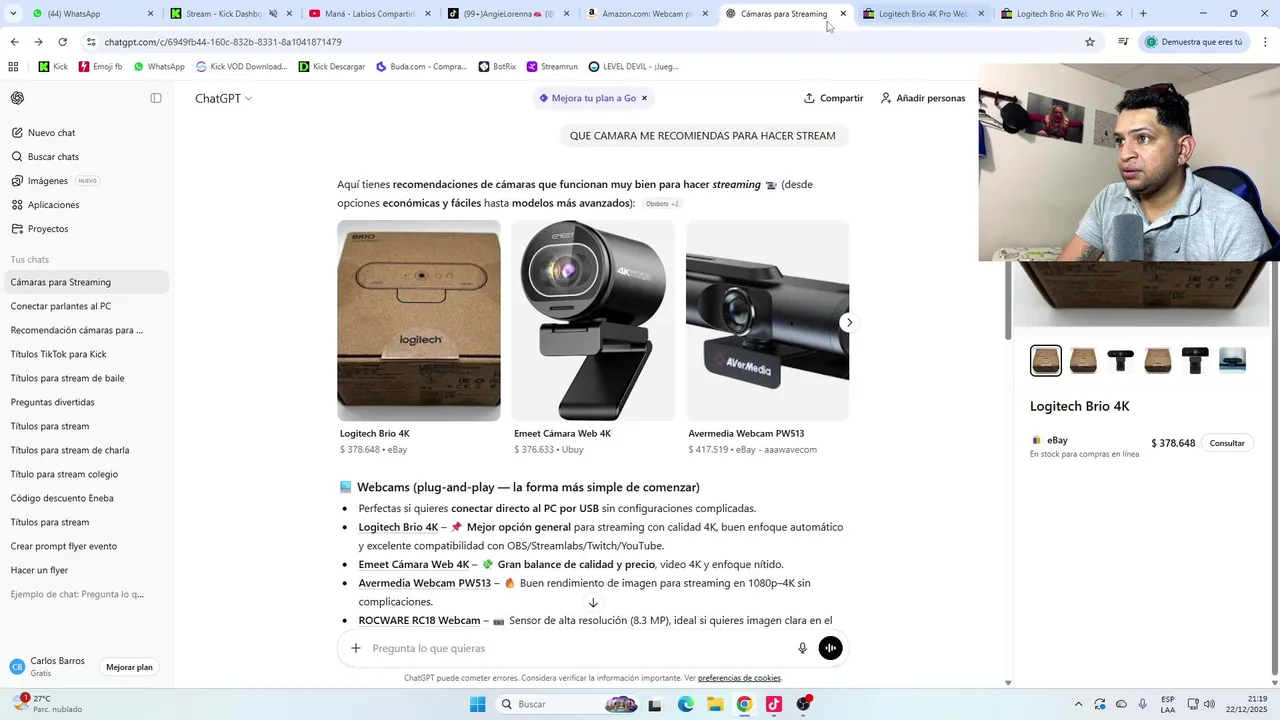Dismiss the Mejora tu plan banner
Viewport: 1280px width, 720px height.
(x=644, y=98)
